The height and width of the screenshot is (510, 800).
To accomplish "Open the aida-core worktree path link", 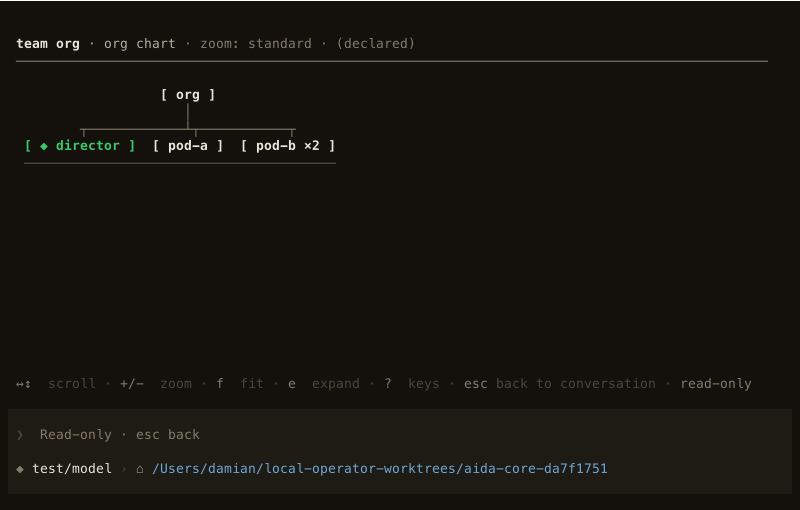I will tap(380, 469).
